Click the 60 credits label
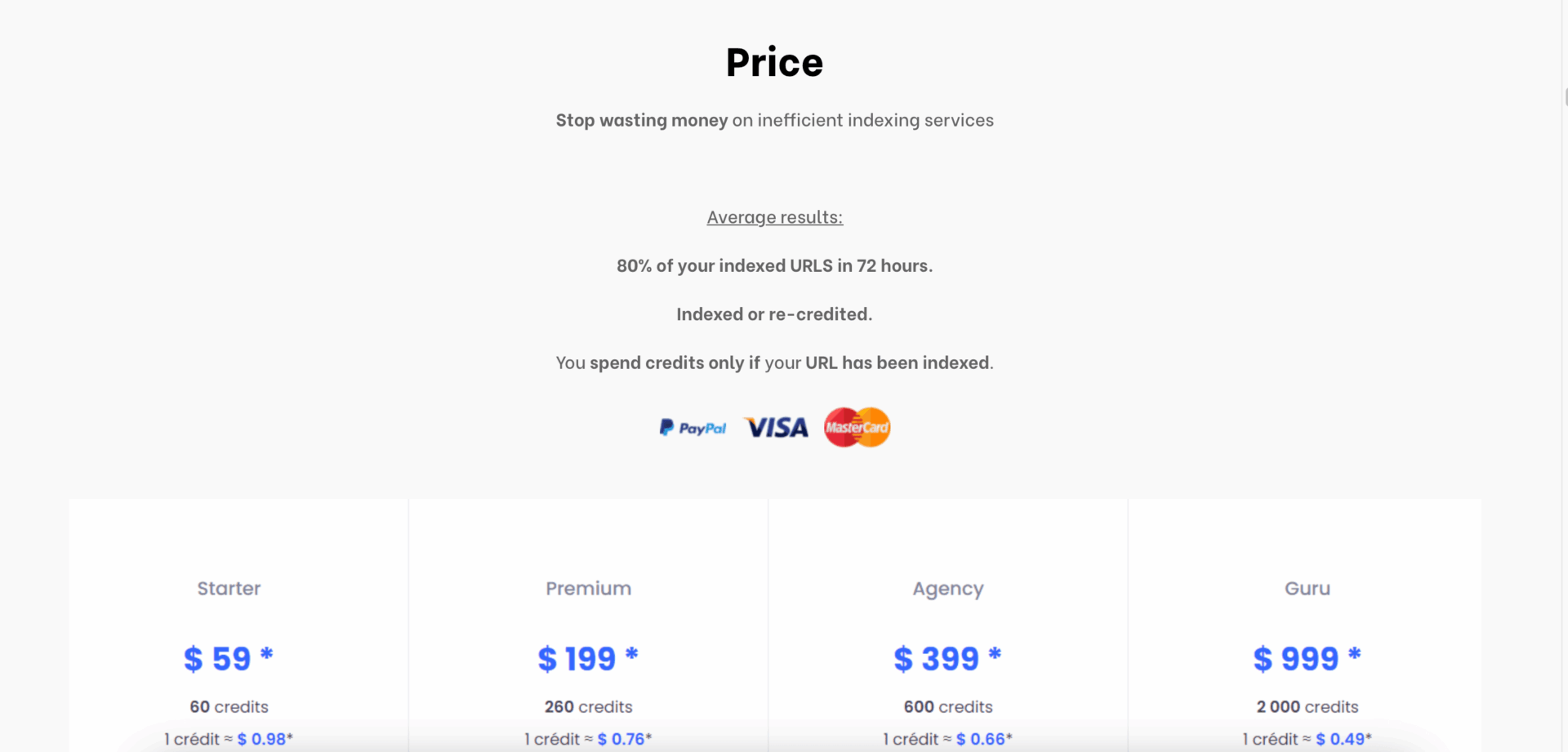This screenshot has width=1568, height=752. click(229, 707)
